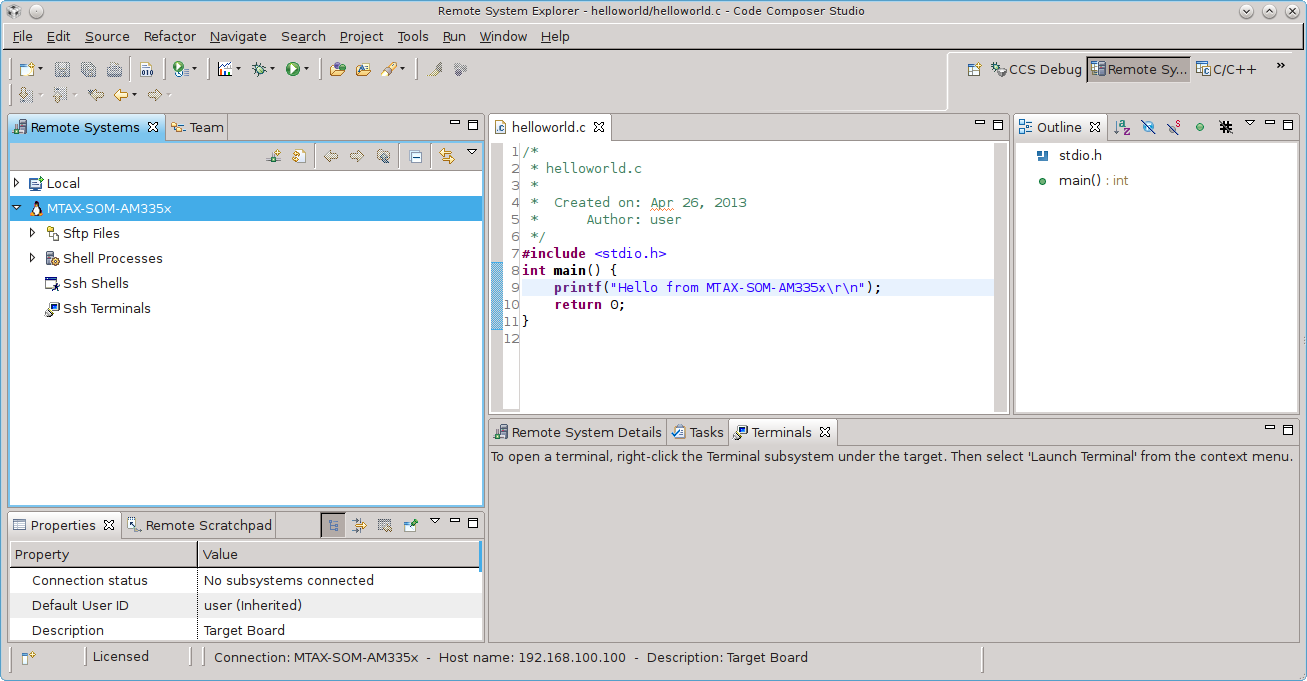The height and width of the screenshot is (681, 1307).
Task: Click the Debug bug icon
Action: tap(259, 69)
